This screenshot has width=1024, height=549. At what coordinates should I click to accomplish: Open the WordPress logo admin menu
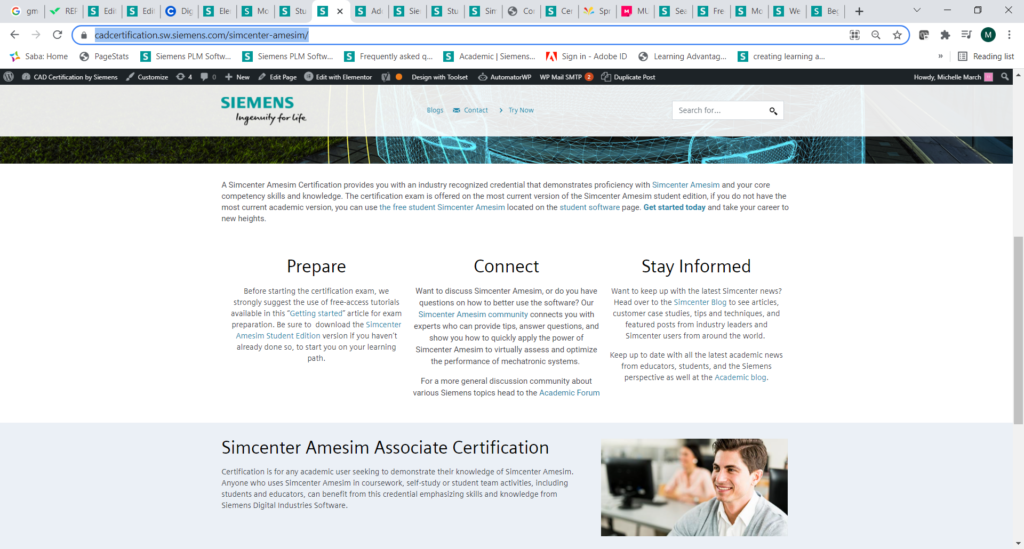pyautogui.click(x=8, y=77)
